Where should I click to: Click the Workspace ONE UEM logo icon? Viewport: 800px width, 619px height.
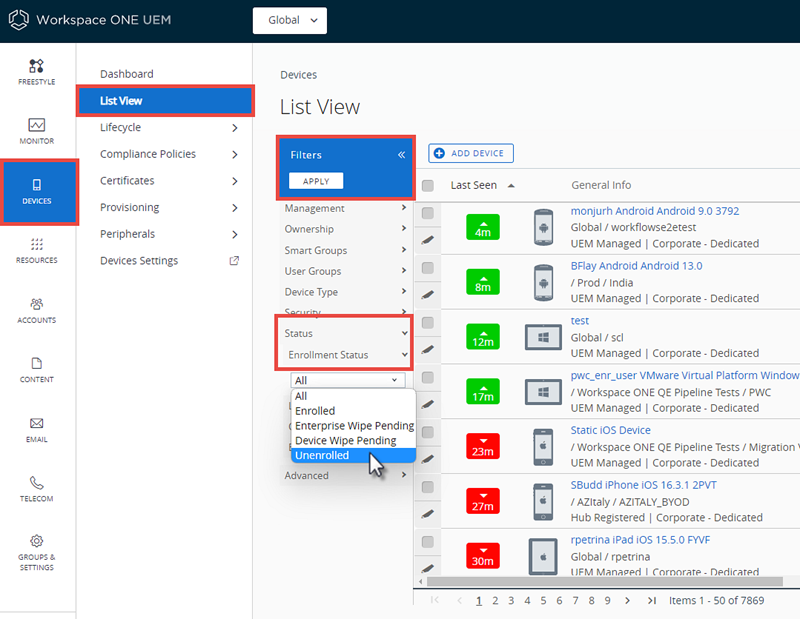[x=18, y=20]
